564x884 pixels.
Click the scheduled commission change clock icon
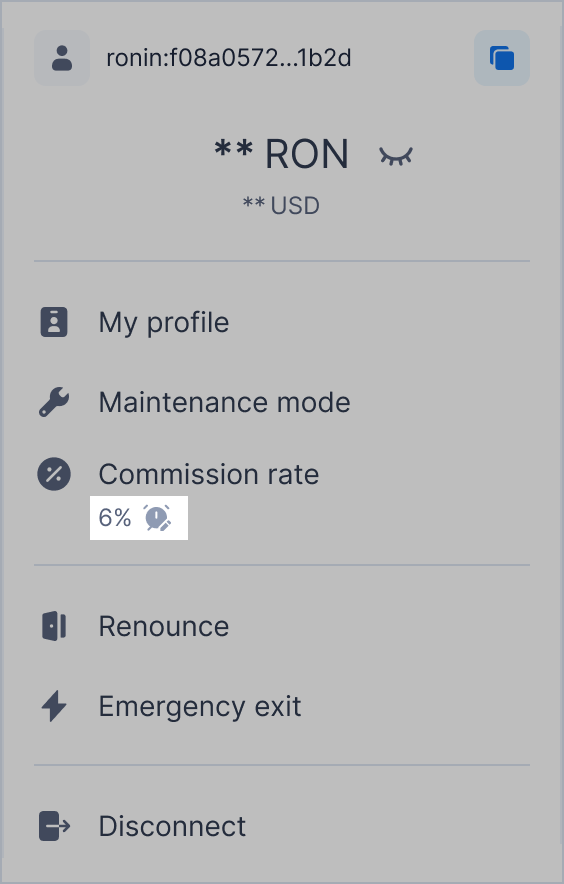[x=157, y=518]
